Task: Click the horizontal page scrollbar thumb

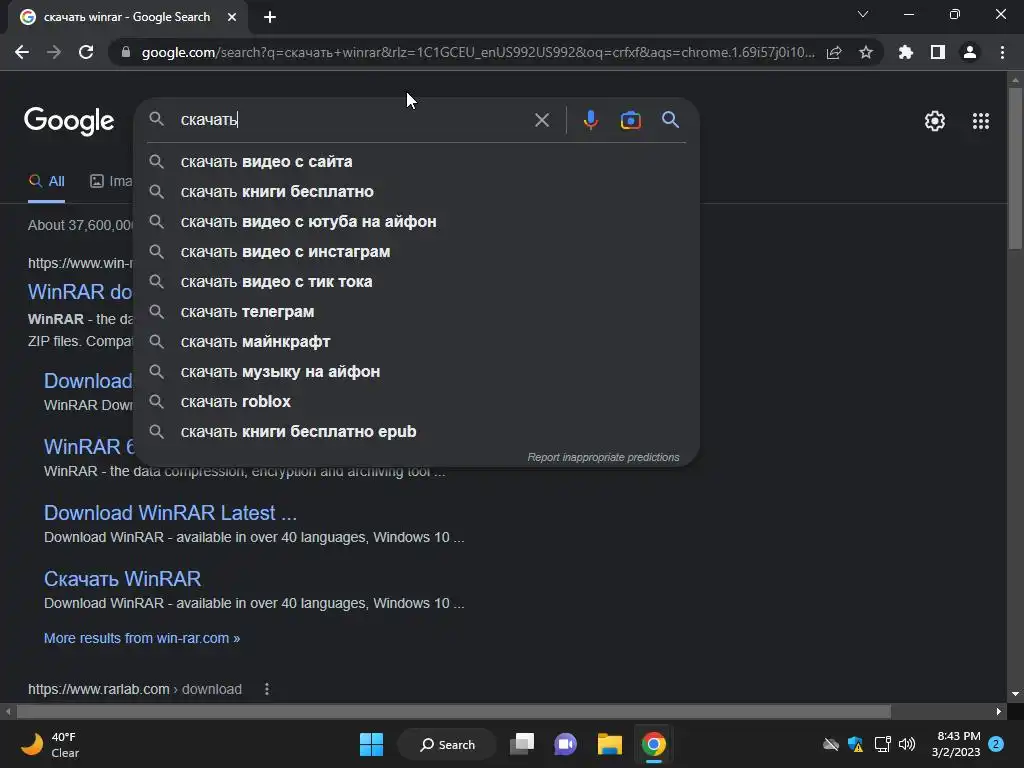Action: click(454, 711)
